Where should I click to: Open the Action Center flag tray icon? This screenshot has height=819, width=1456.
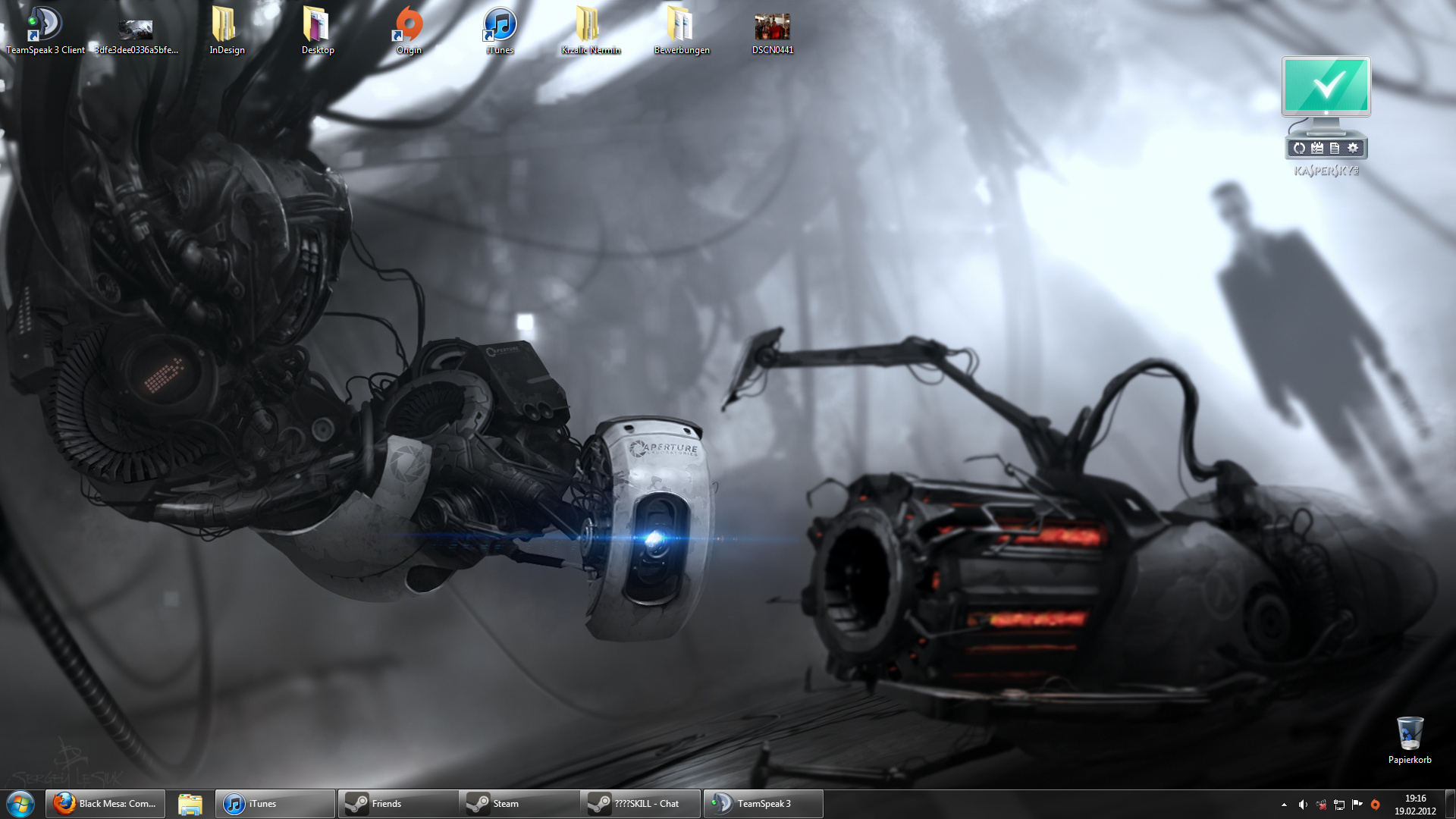coord(1357,805)
